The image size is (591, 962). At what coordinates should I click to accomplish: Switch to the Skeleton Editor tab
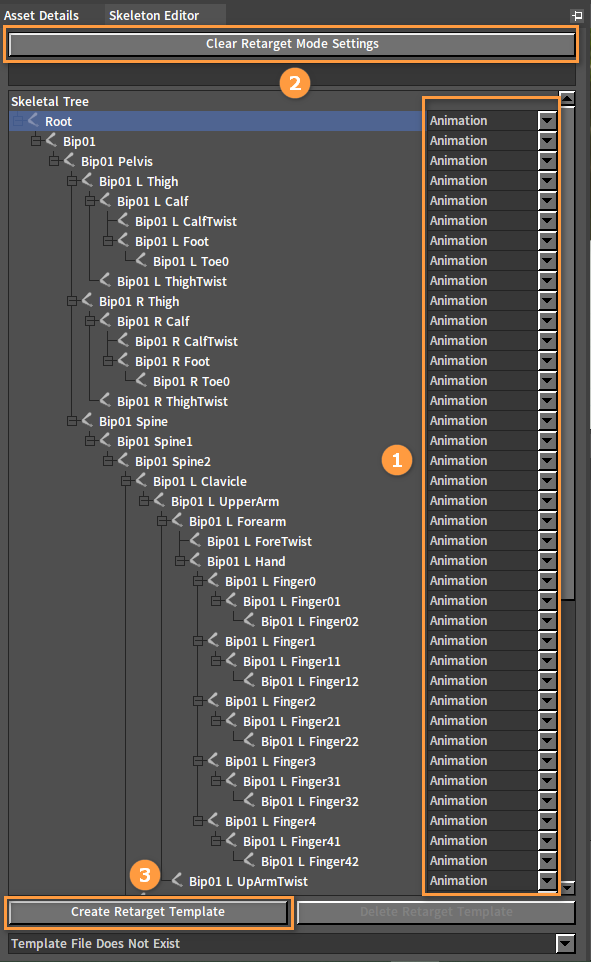[154, 15]
